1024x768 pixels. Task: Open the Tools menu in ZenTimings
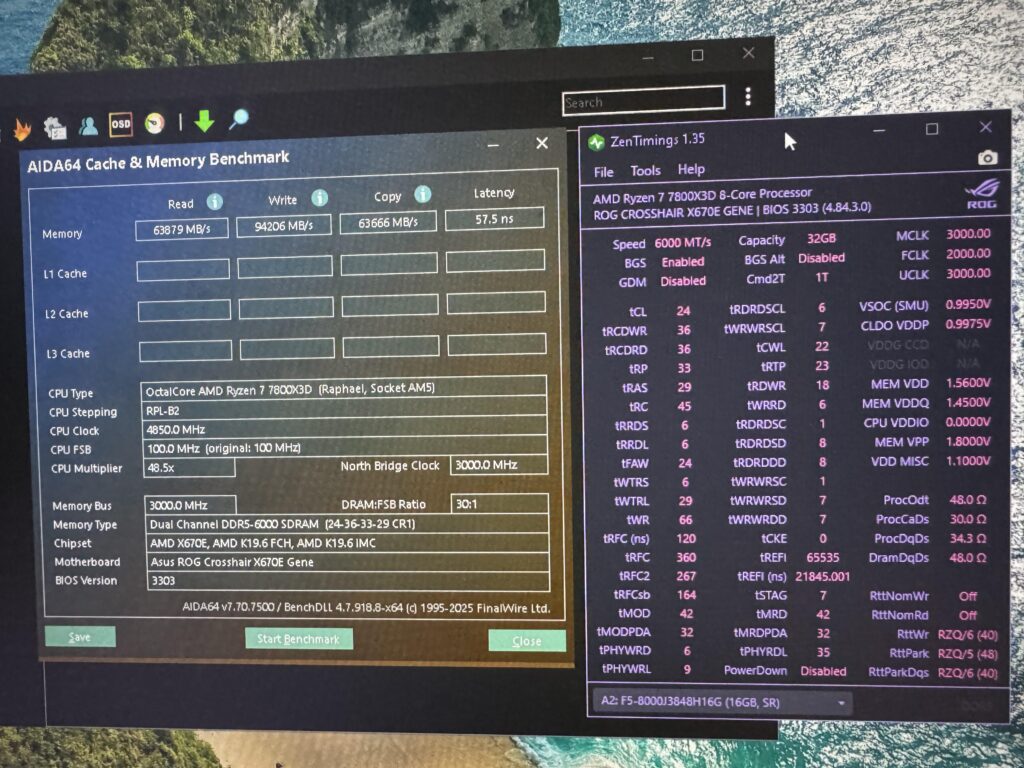[645, 170]
